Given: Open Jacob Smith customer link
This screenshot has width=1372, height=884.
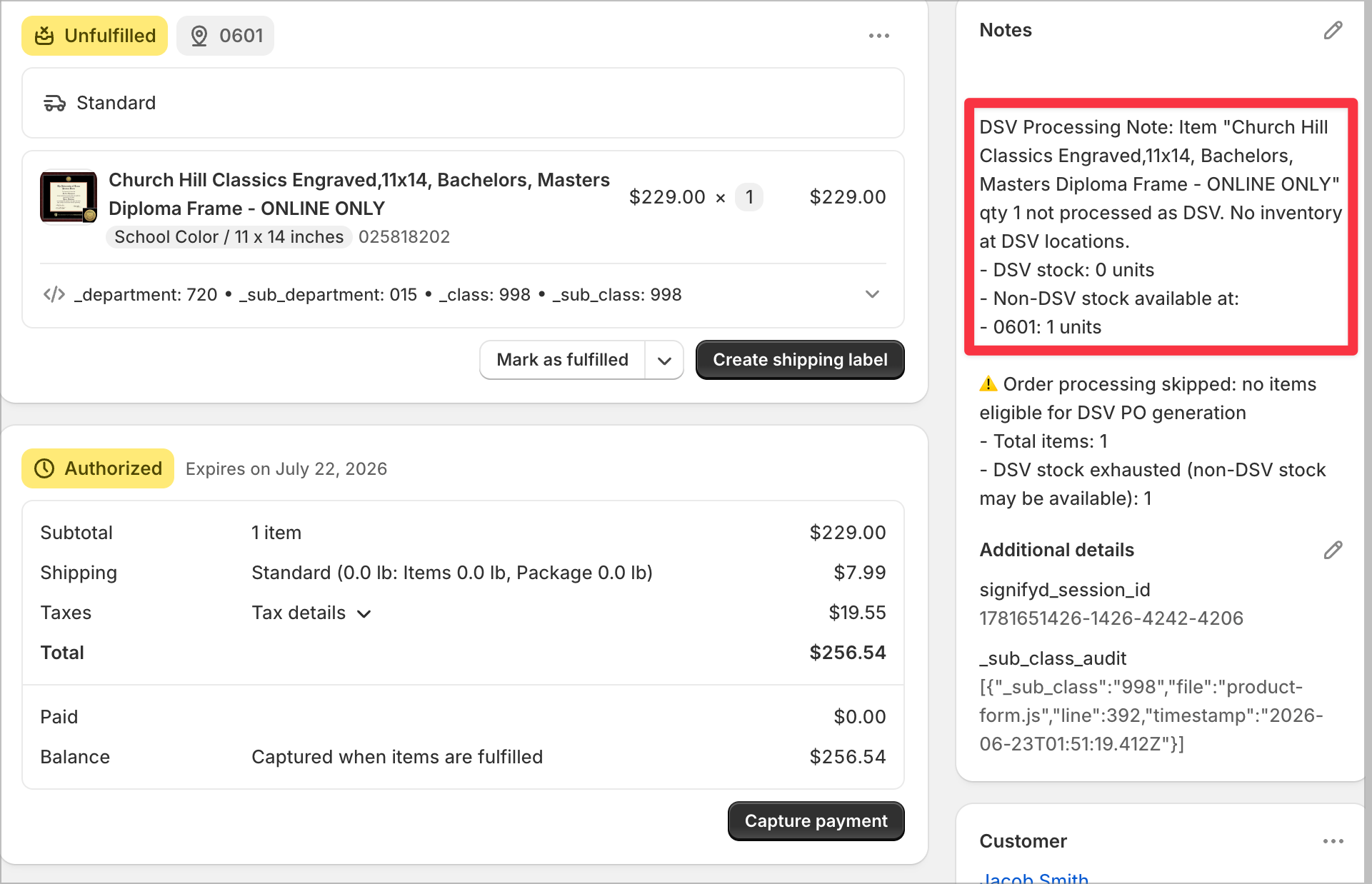Looking at the screenshot, I should coord(1034,878).
